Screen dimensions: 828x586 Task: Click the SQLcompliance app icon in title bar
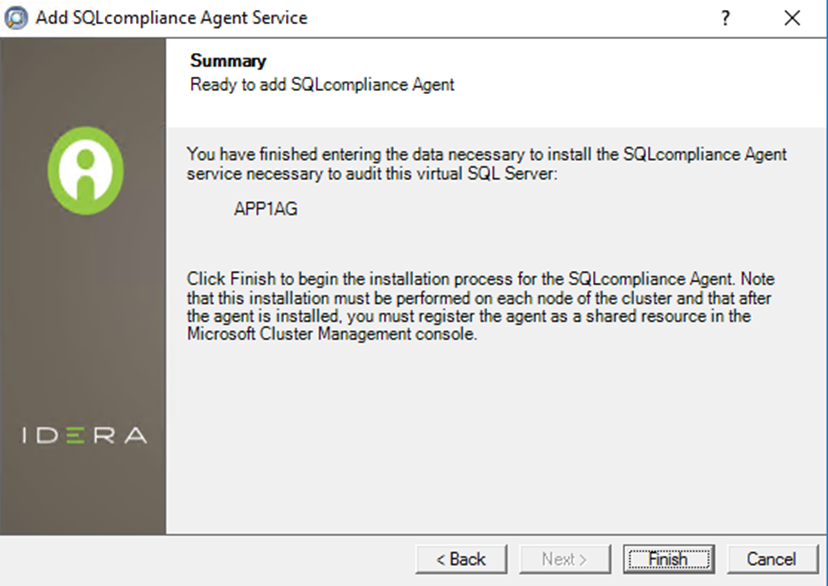point(17,18)
